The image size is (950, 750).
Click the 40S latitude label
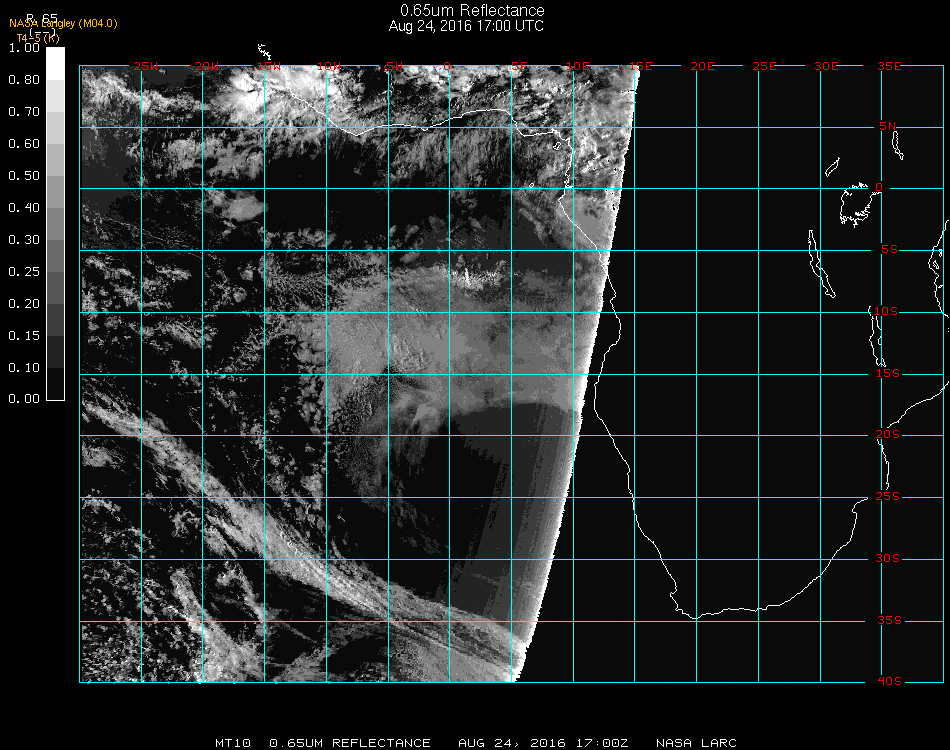[x=888, y=681]
